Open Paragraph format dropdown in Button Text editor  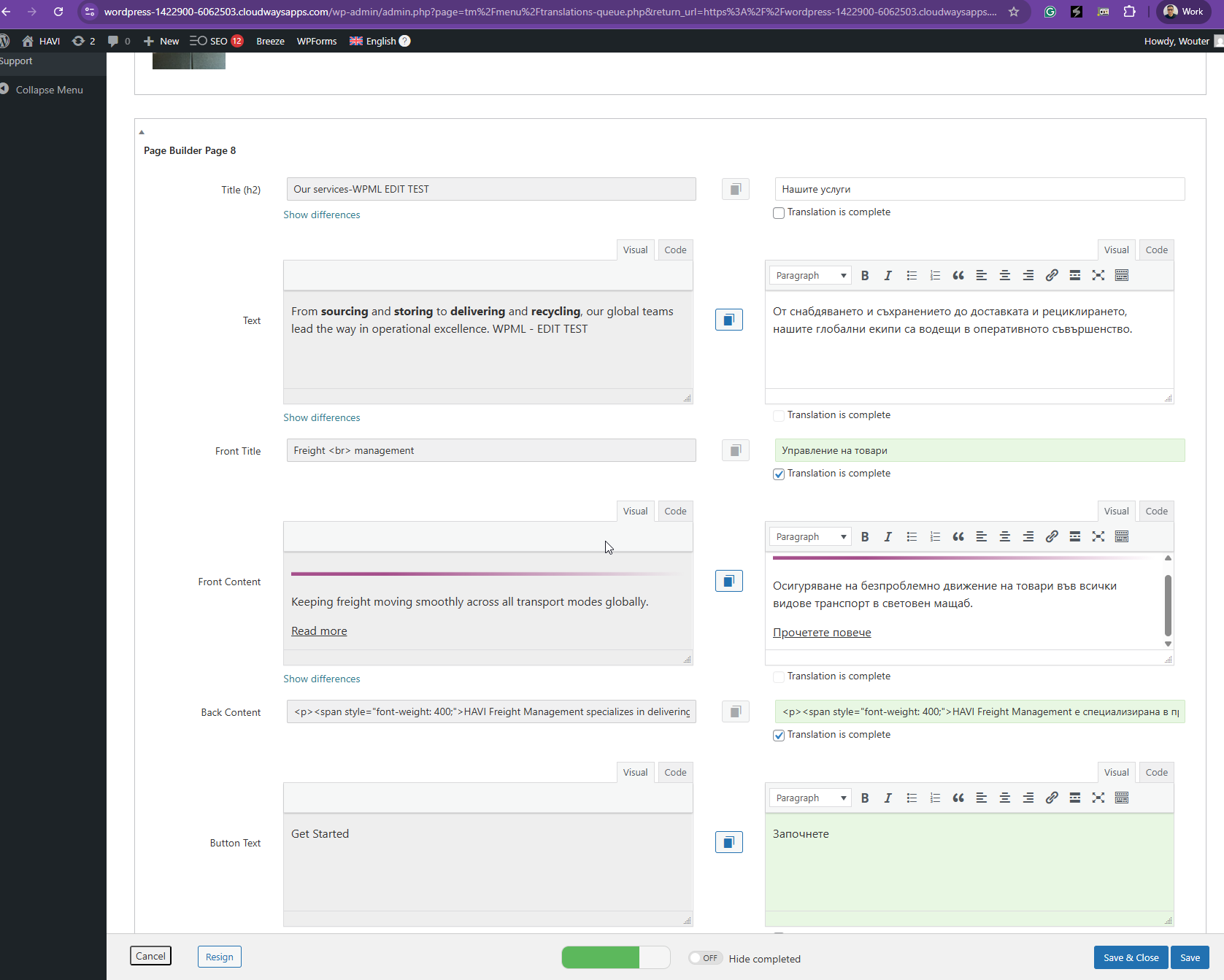click(x=811, y=798)
